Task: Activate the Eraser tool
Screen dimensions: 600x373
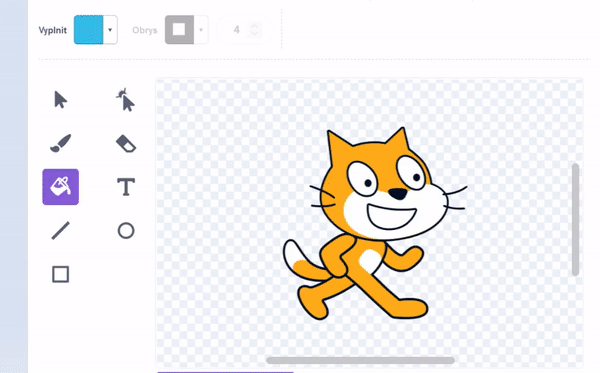Action: point(126,143)
